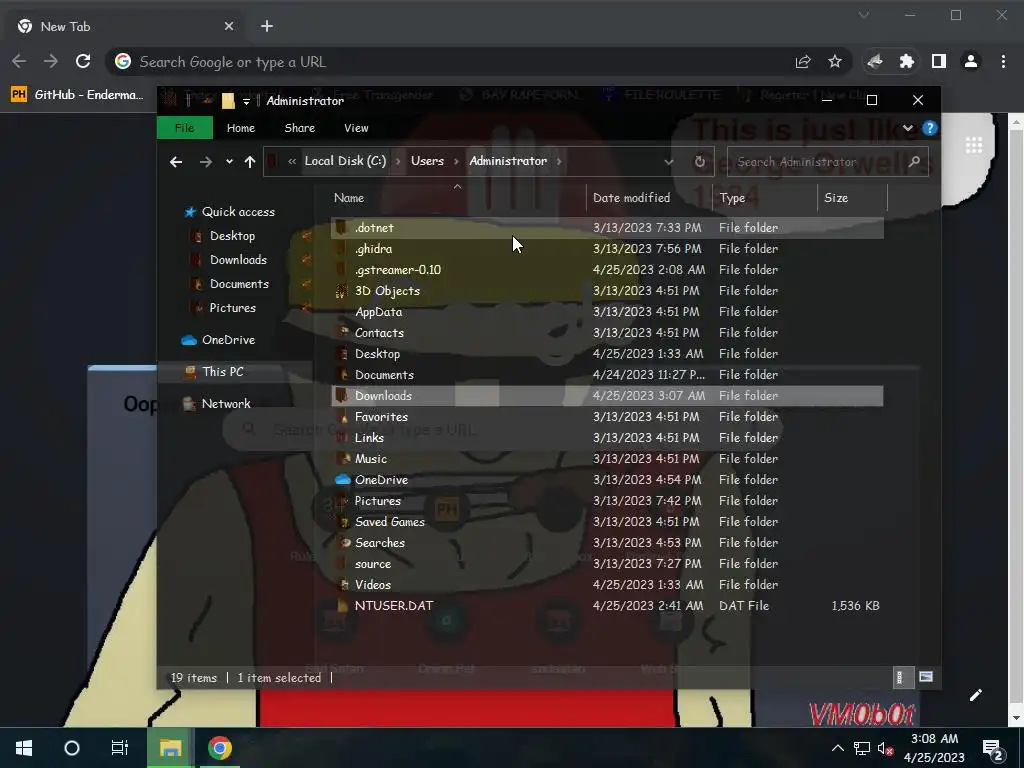Open a new Chrome tab
Screen dimensions: 1024x768
click(x=266, y=26)
